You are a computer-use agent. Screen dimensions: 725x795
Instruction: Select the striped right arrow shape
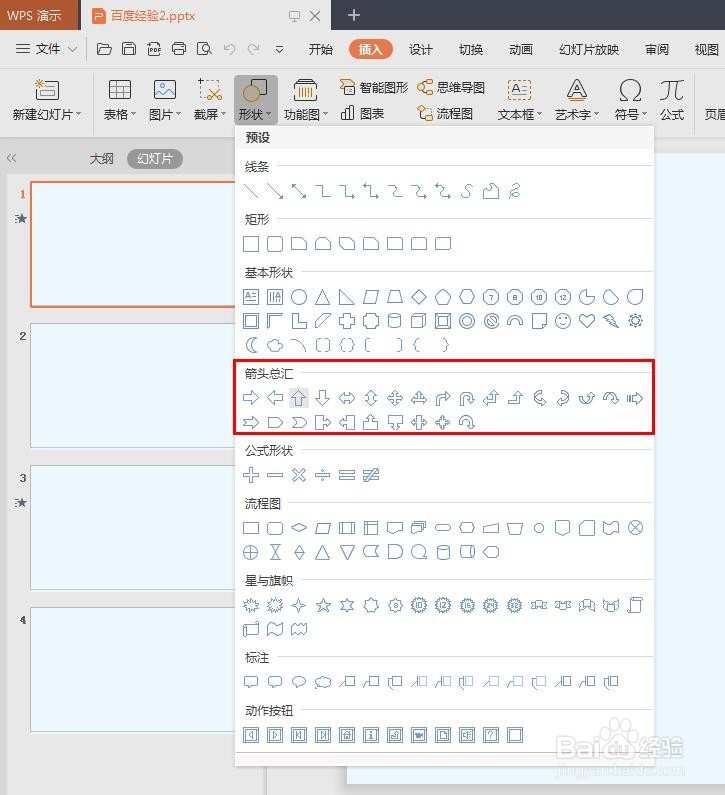(635, 398)
